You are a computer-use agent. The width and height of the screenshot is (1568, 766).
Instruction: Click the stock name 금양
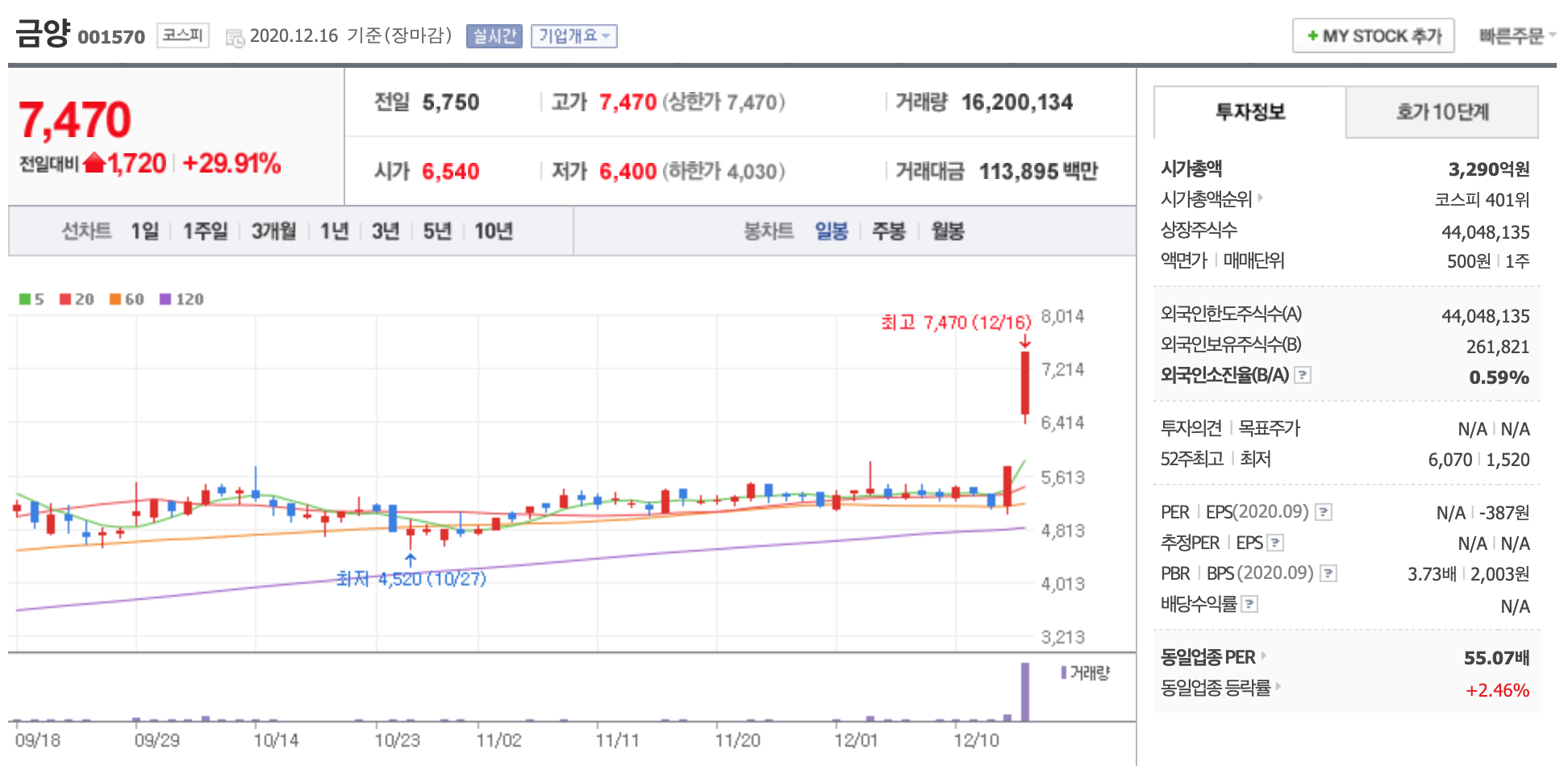[x=44, y=33]
